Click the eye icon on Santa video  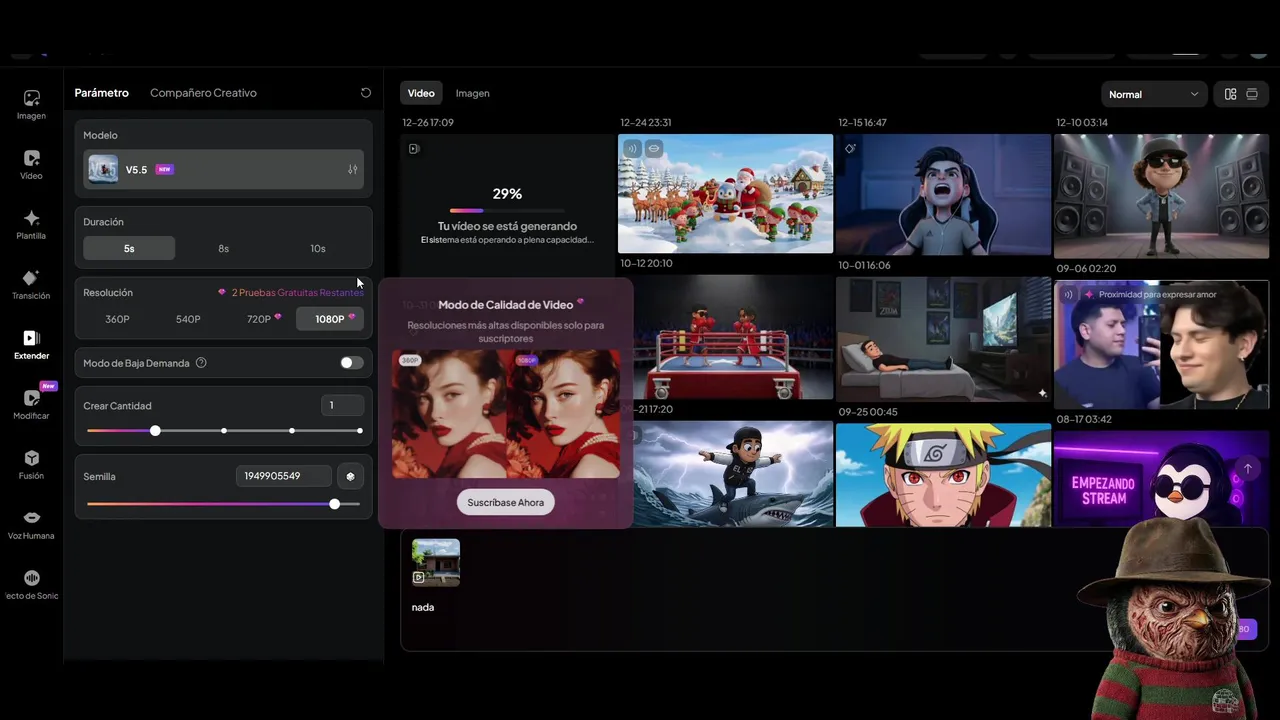point(654,149)
